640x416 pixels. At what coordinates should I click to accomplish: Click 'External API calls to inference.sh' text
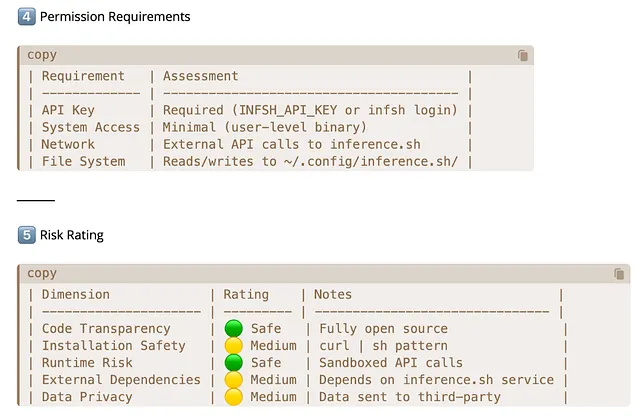coord(291,144)
